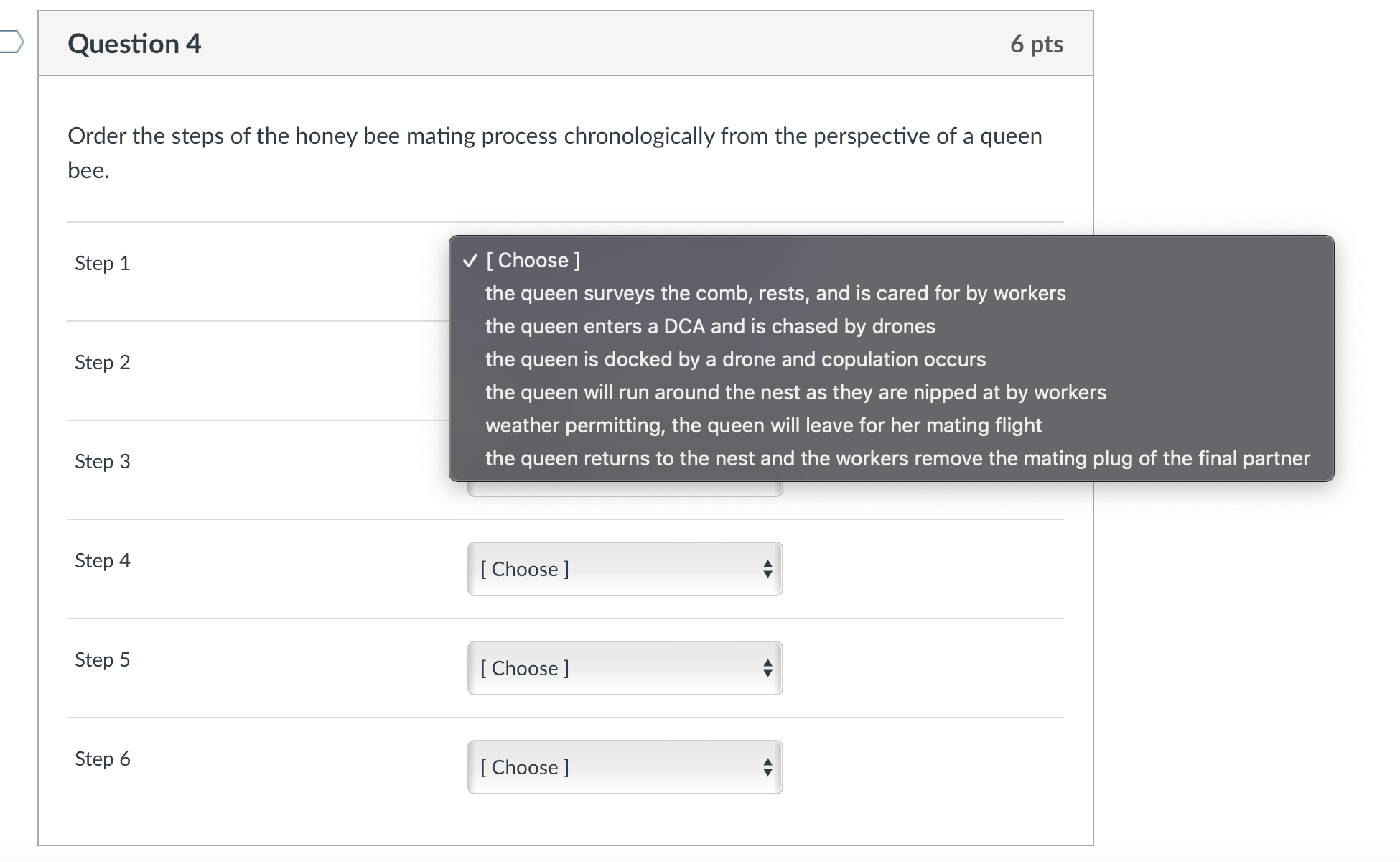Click the checkmark icon beside [ Choose ]
Screen dimensions: 1400x862
(471, 261)
